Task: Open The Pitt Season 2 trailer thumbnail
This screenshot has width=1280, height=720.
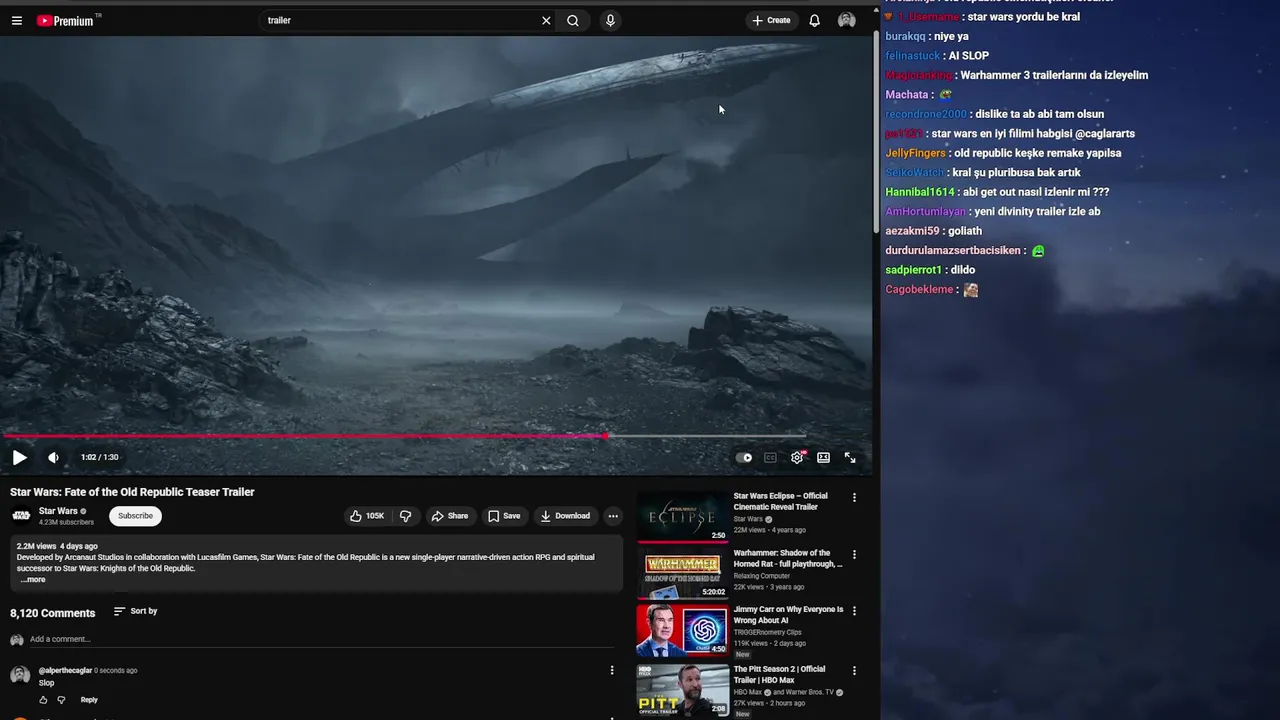Action: (x=683, y=690)
